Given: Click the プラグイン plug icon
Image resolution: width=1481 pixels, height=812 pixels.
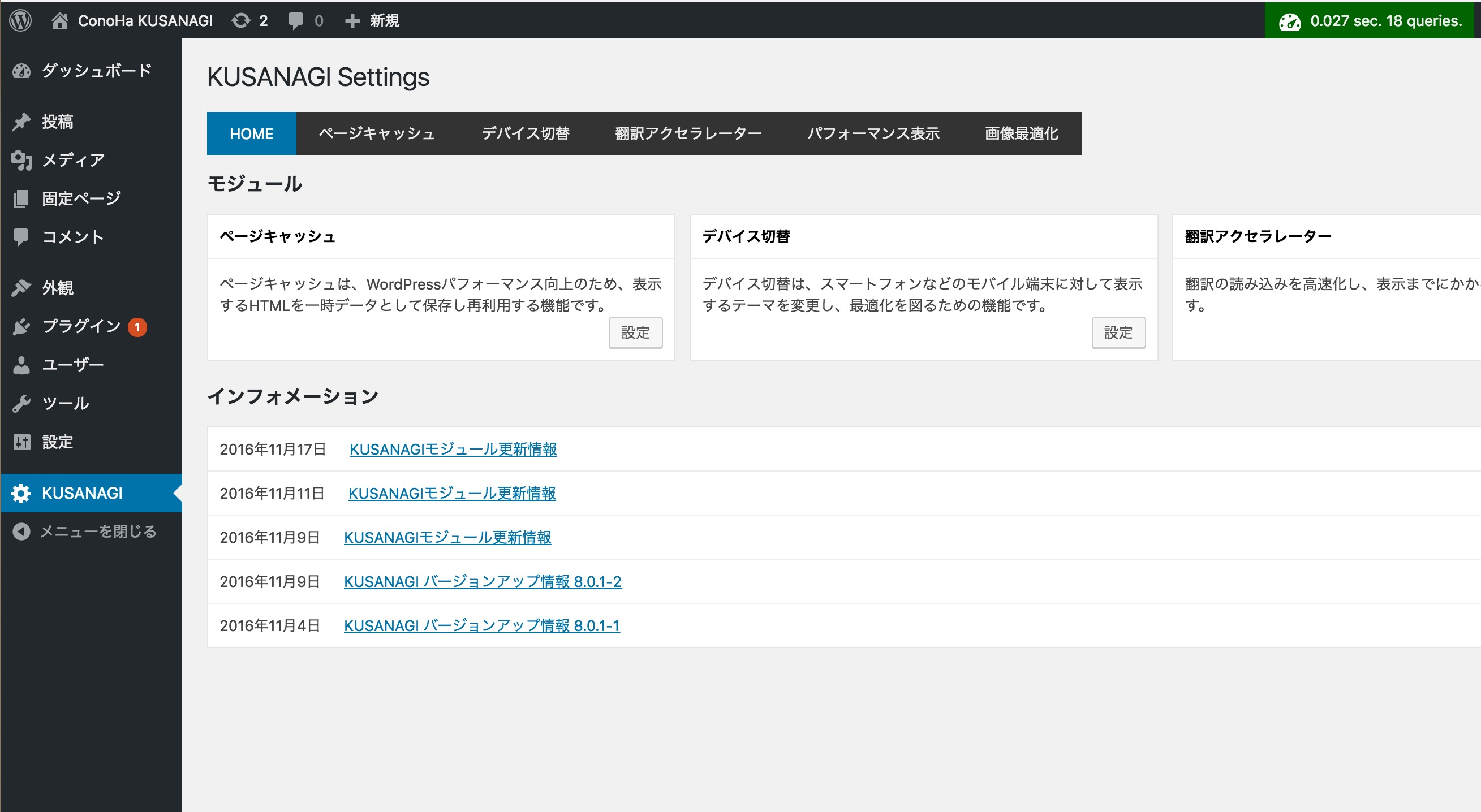Looking at the screenshot, I should (22, 326).
